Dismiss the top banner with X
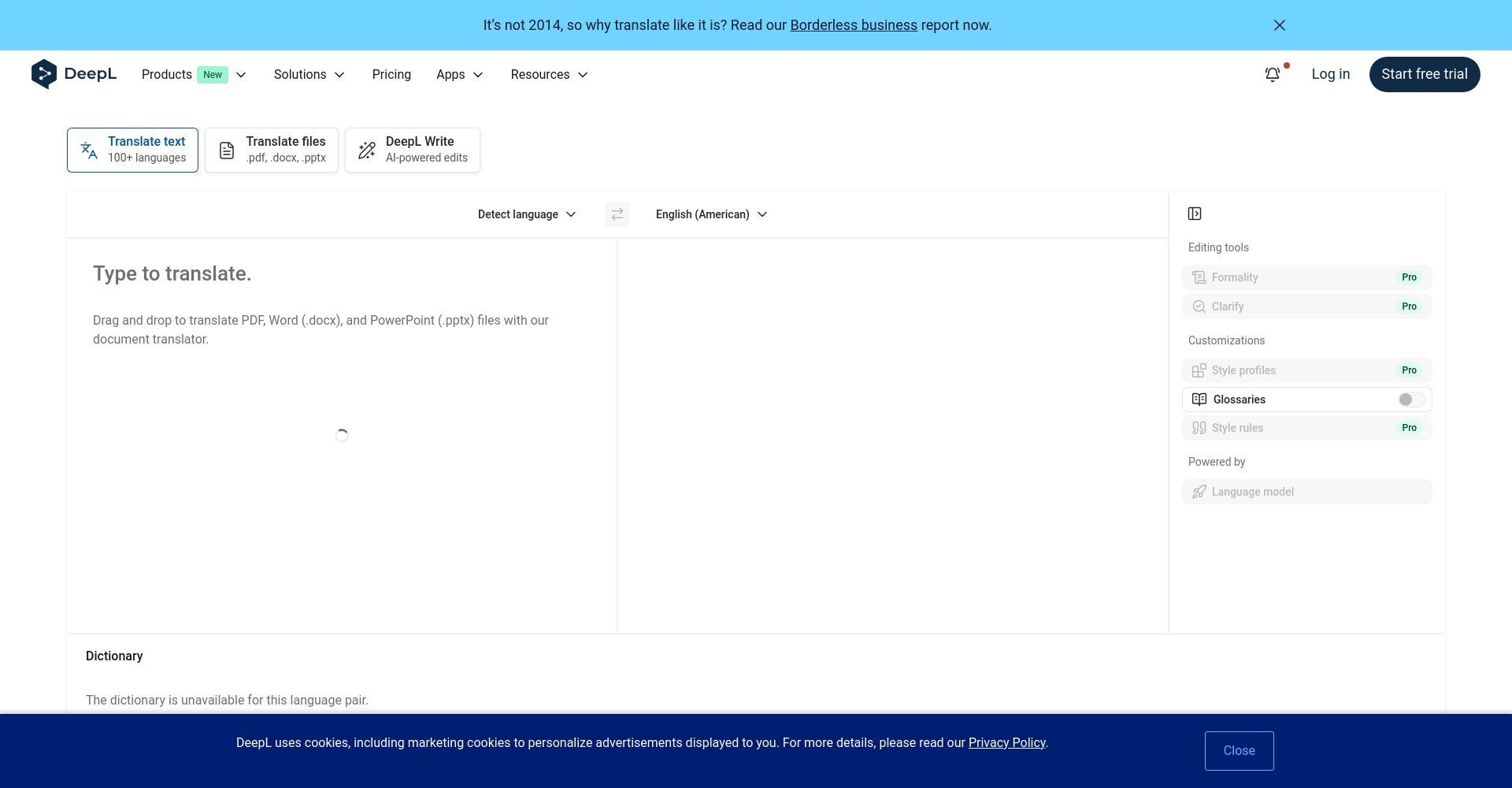1512x788 pixels. click(1280, 25)
